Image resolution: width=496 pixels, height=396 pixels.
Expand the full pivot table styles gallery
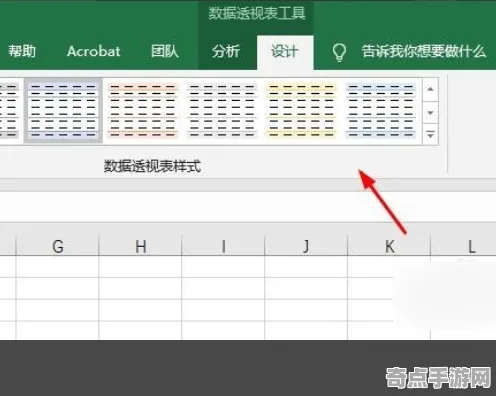[430, 134]
